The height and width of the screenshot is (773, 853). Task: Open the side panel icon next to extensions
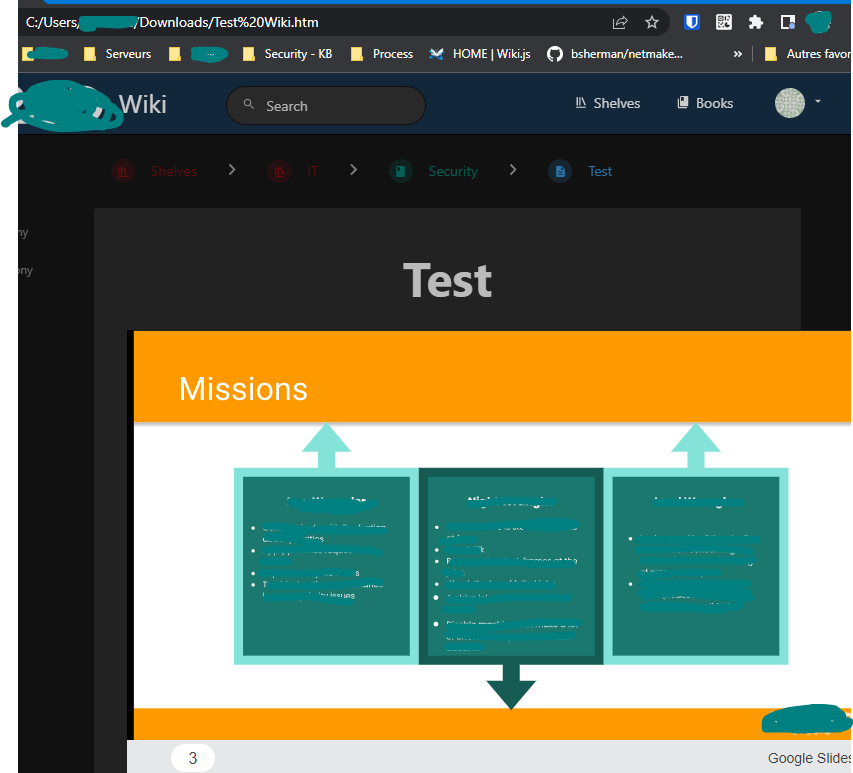point(786,21)
